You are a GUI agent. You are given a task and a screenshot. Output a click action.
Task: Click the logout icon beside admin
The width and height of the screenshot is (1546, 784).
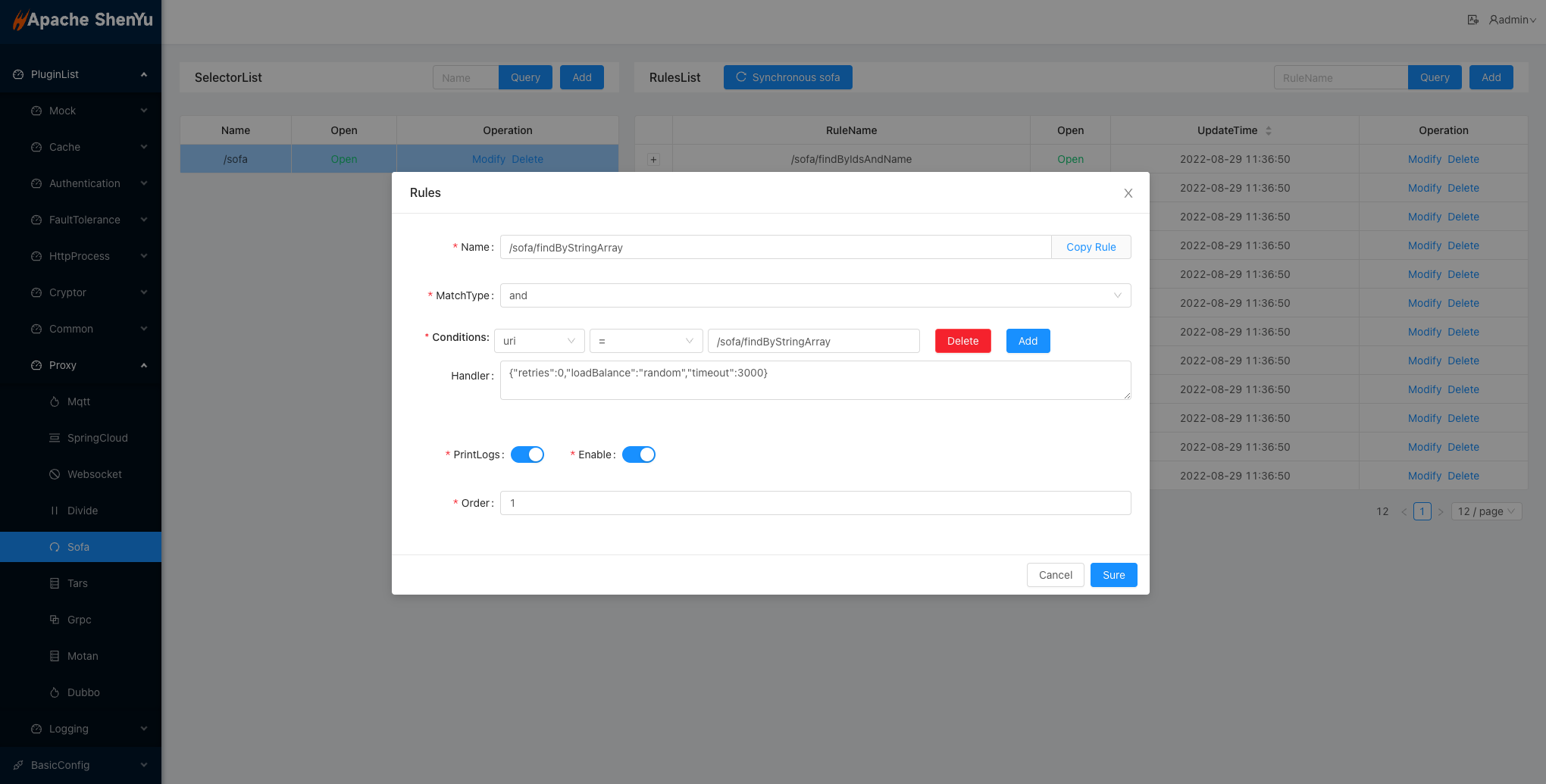1472,20
